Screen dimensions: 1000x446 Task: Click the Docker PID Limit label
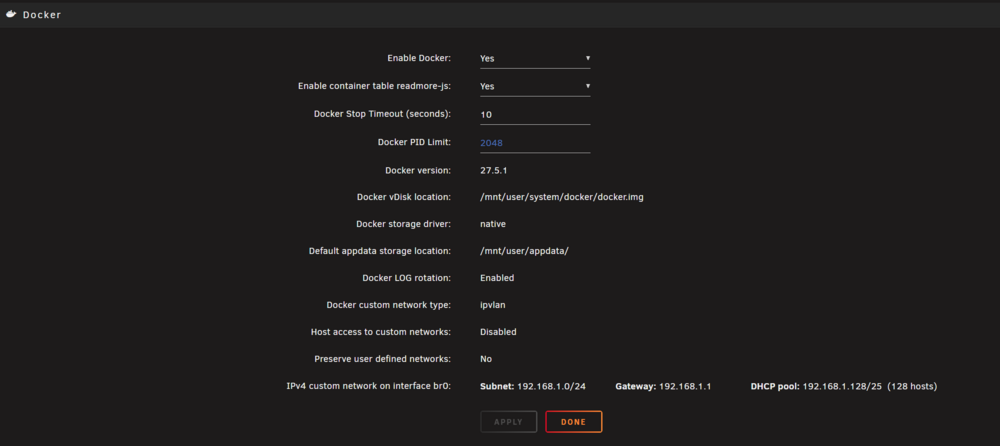pyautogui.click(x=415, y=142)
